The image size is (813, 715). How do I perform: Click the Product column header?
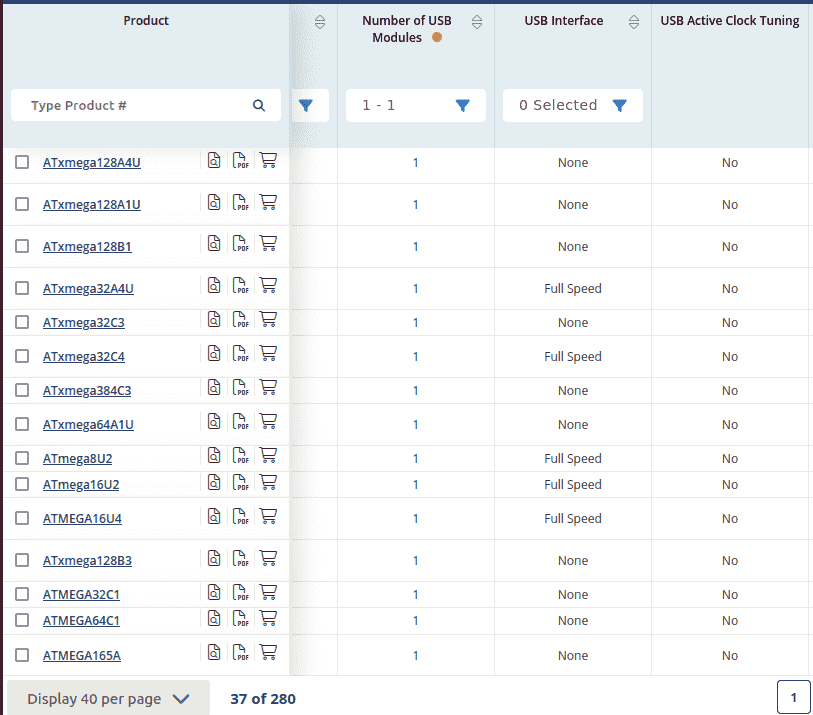coord(146,21)
